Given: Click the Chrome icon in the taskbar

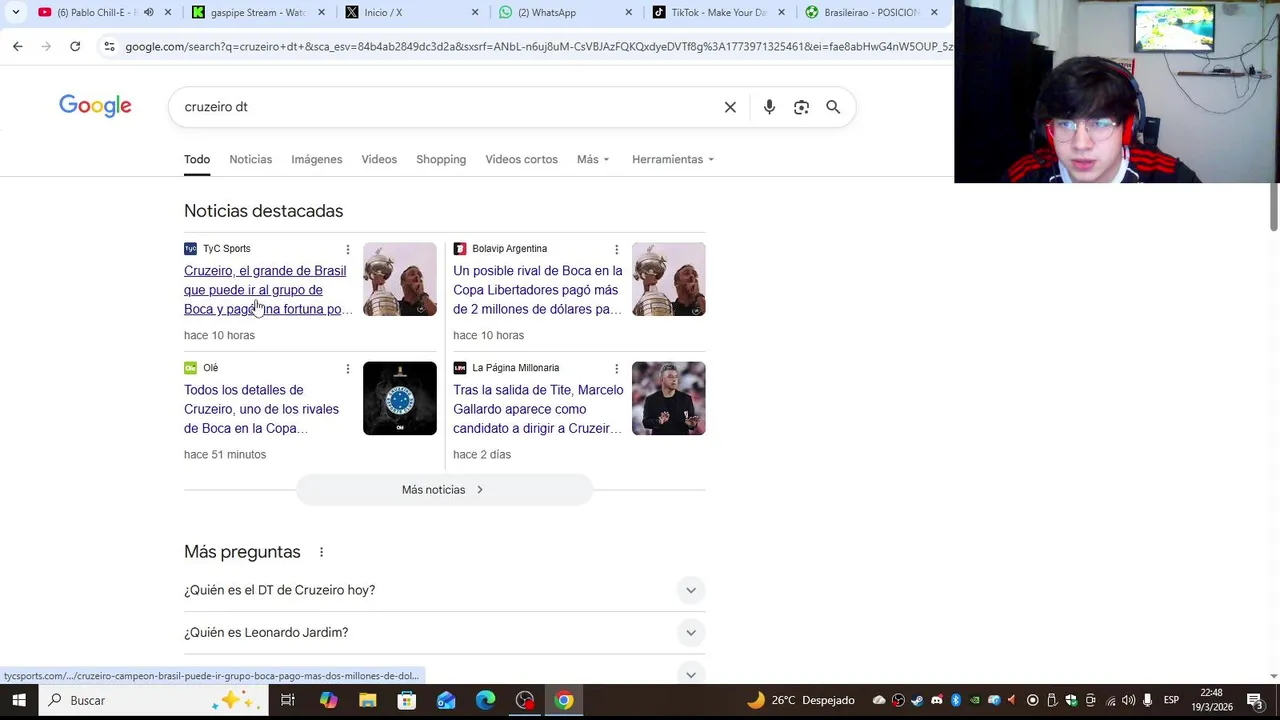Looking at the screenshot, I should click(564, 700).
